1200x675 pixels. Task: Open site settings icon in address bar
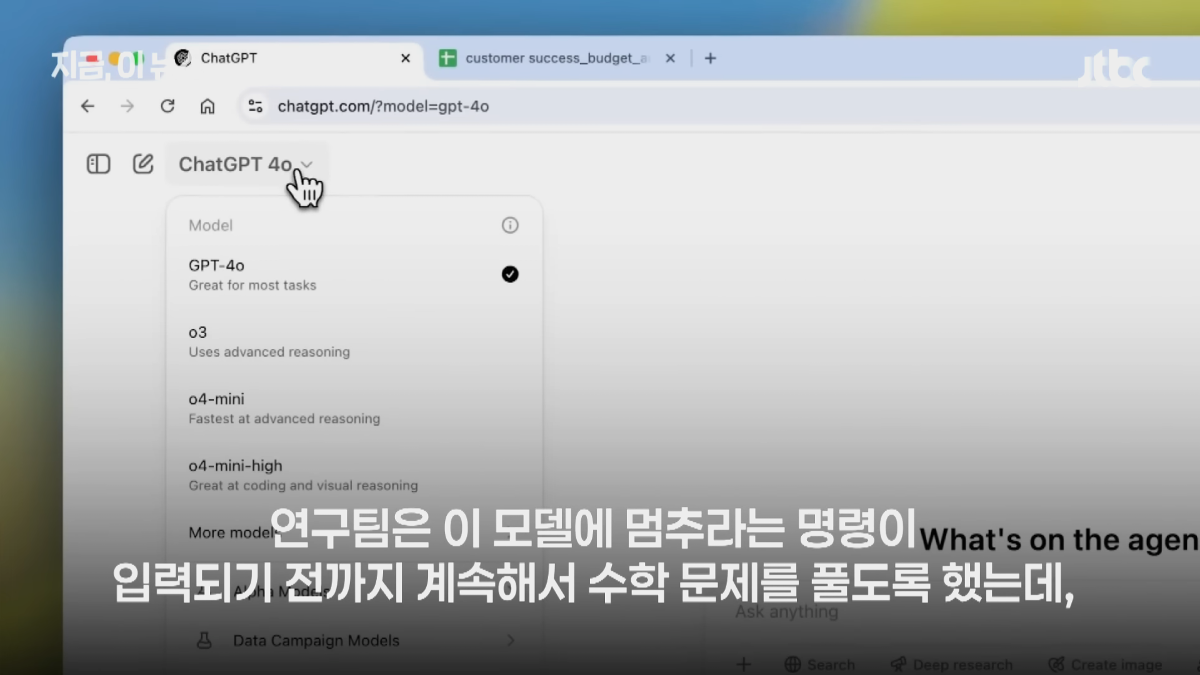[x=255, y=106]
